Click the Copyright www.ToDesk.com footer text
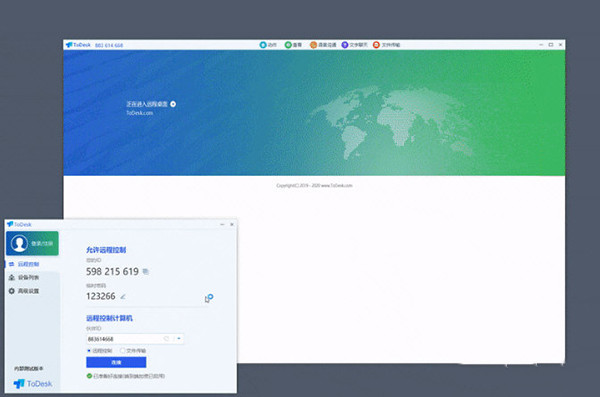600x397 pixels. [x=314, y=185]
